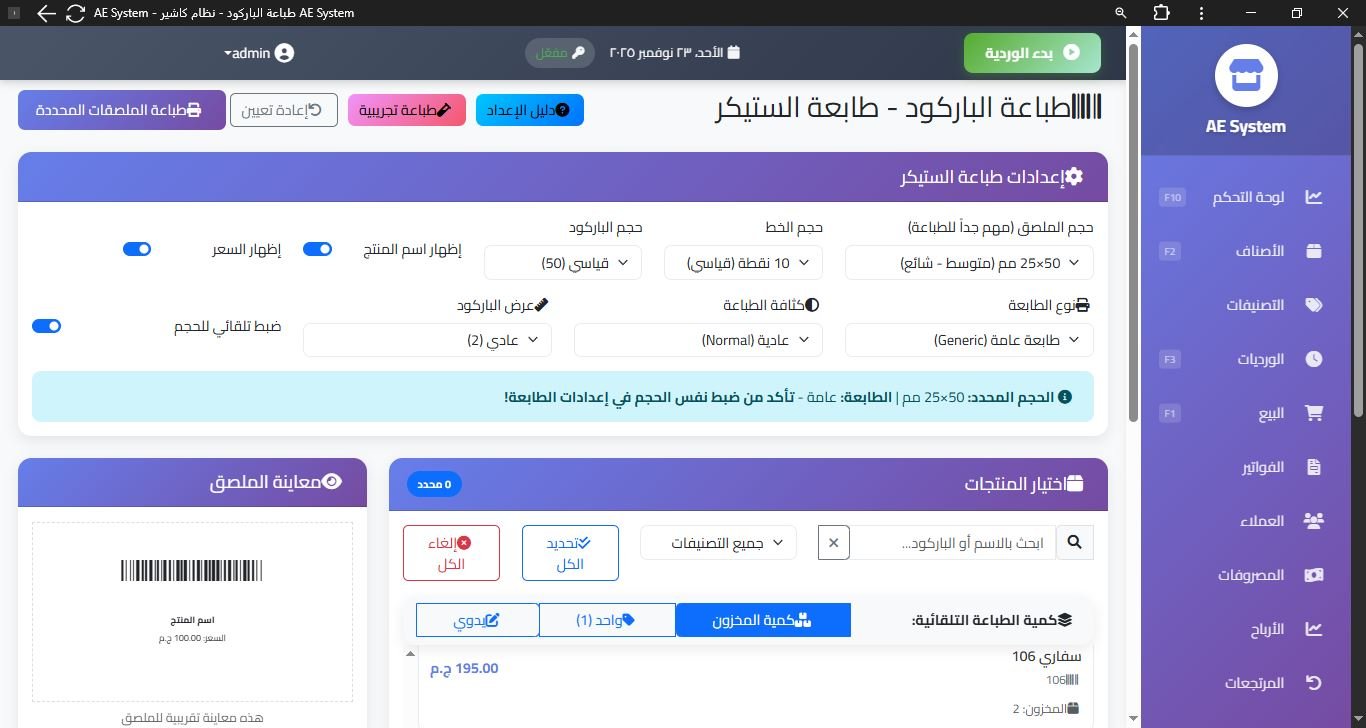The height and width of the screenshot is (728, 1366).
Task: Expand the جميع التصنيفات categories filter
Action: pyautogui.click(x=717, y=542)
